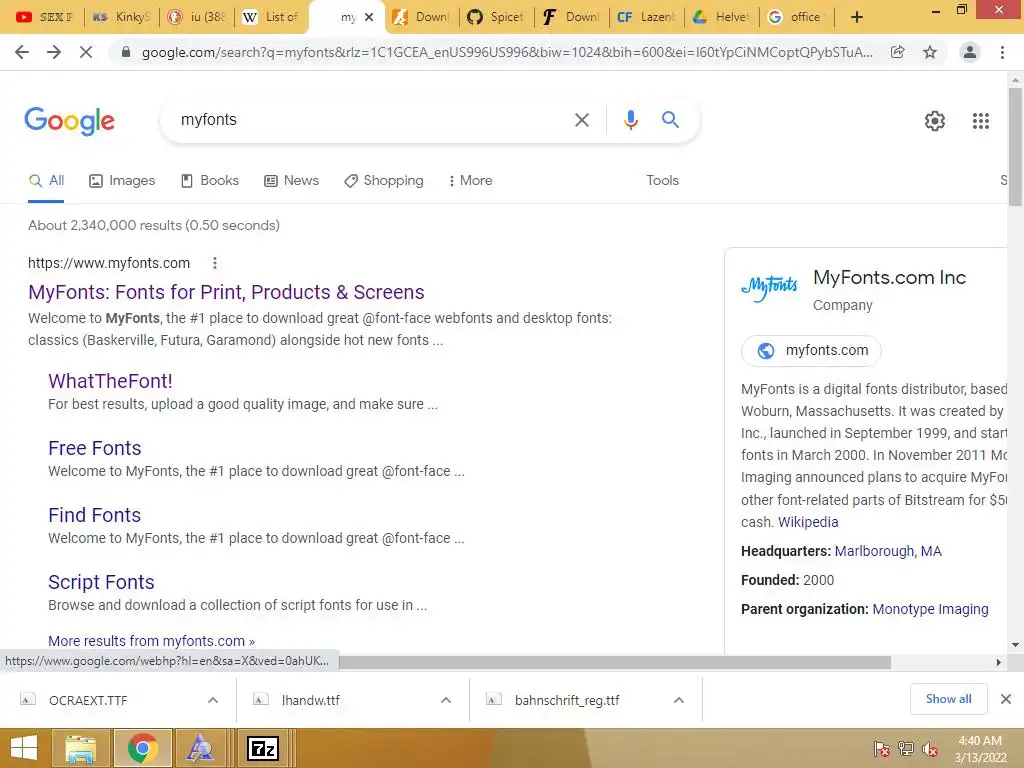1024x768 pixels.
Task: Click the muted volume tray icon
Action: 930,749
